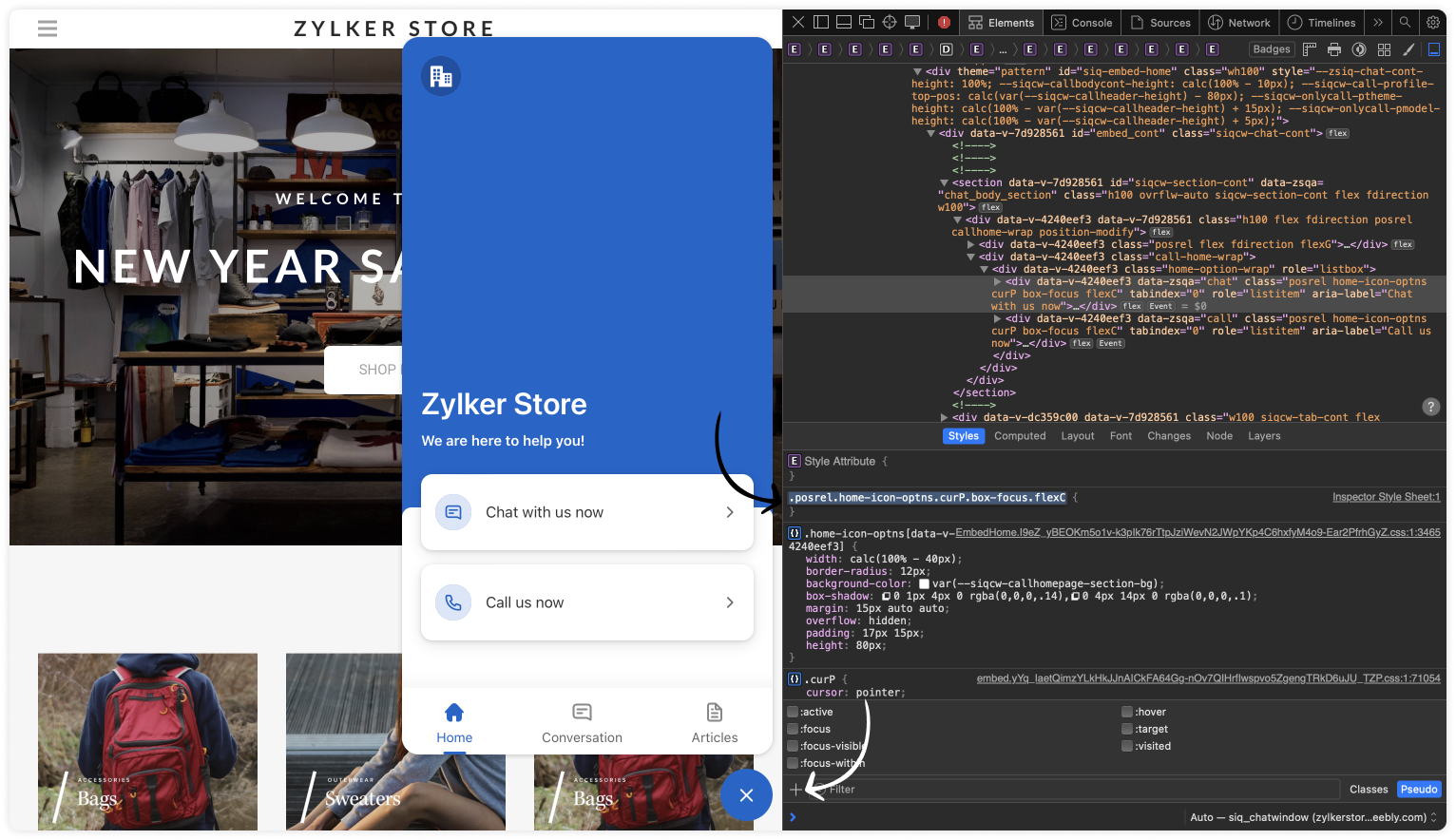This screenshot has width=1456, height=840.
Task: Open the Sources tab
Action: tap(1160, 23)
